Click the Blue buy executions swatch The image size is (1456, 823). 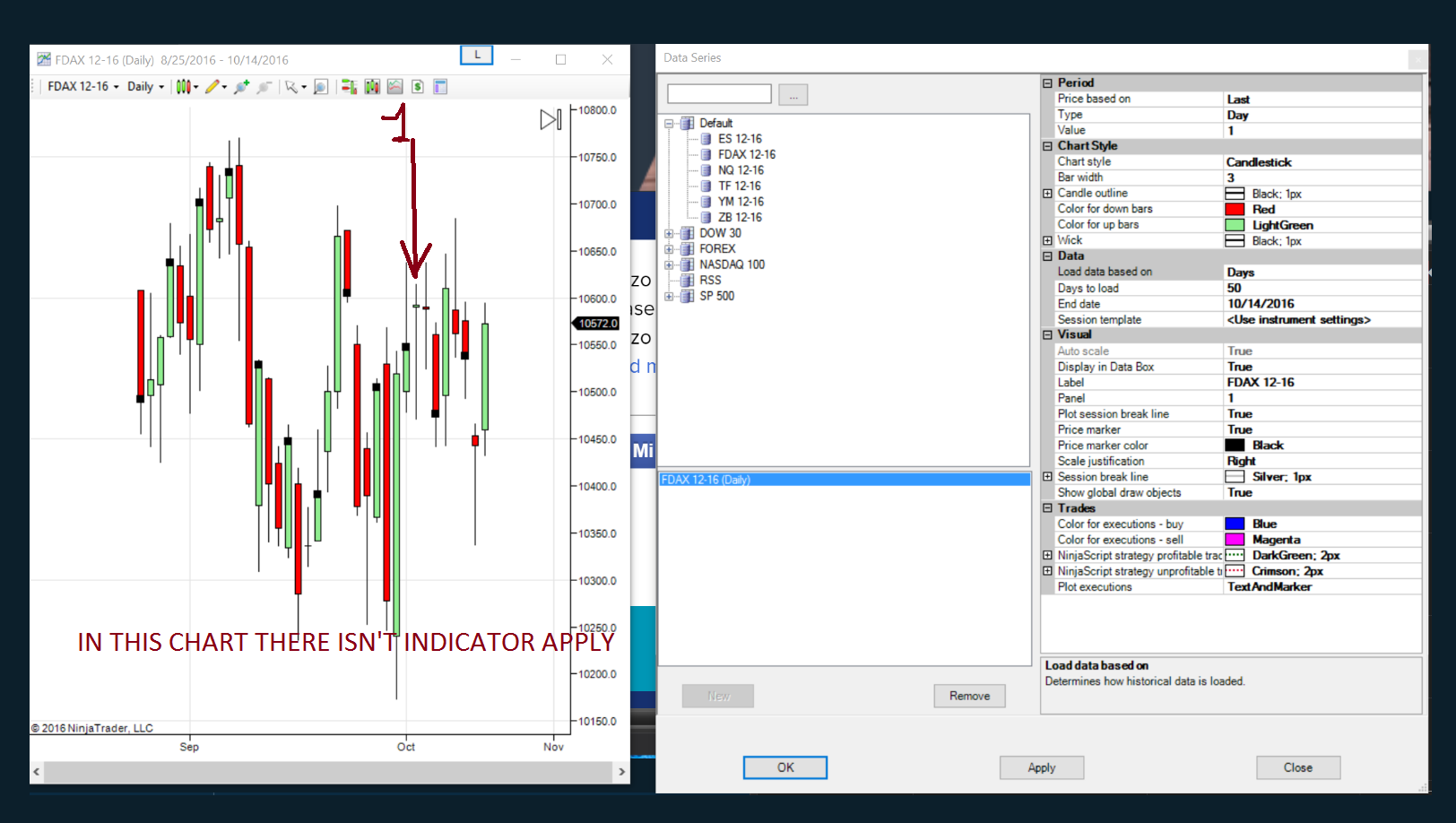pos(1235,524)
